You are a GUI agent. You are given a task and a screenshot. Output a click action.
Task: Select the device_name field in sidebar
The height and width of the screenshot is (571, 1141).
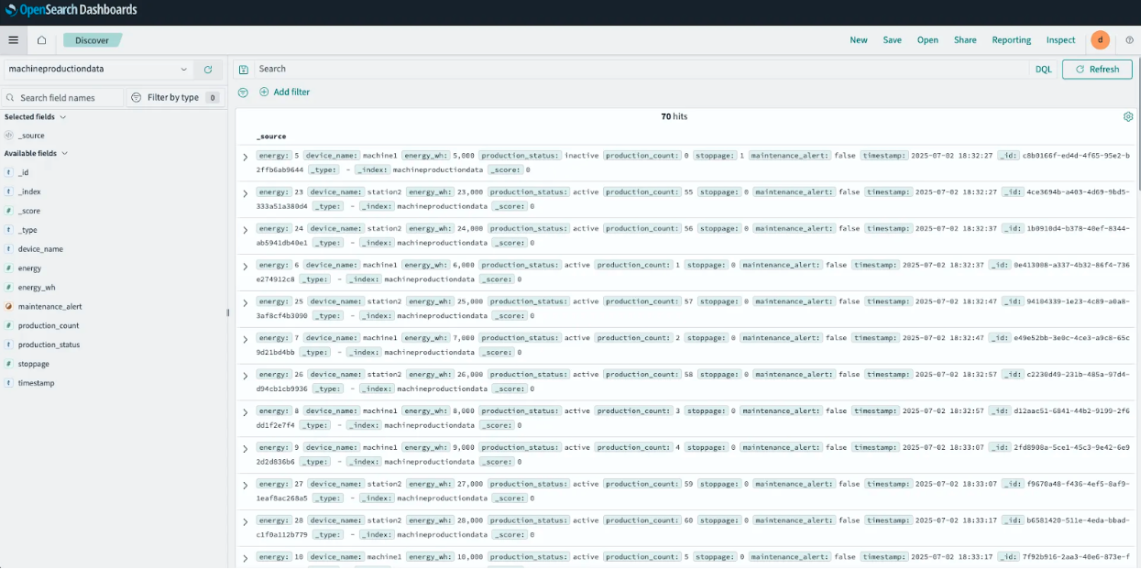[x=40, y=249]
